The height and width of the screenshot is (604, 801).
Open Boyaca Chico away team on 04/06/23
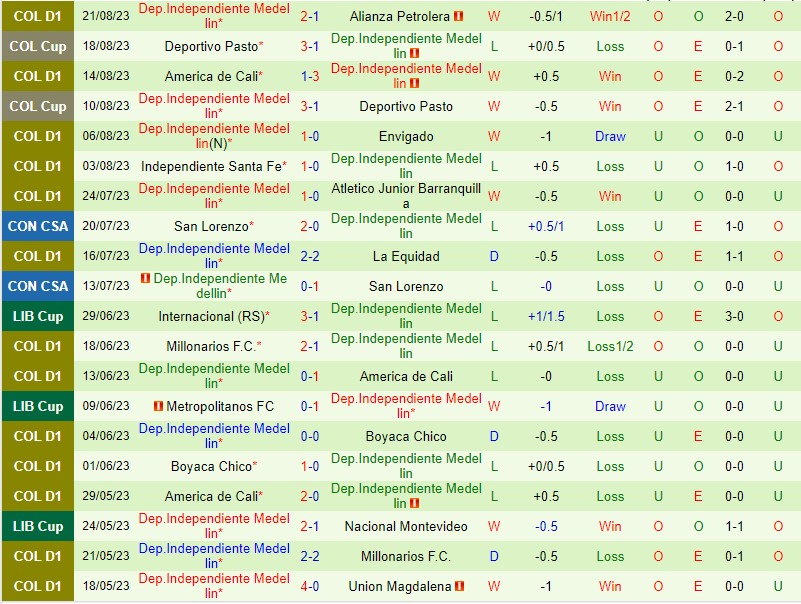406,436
